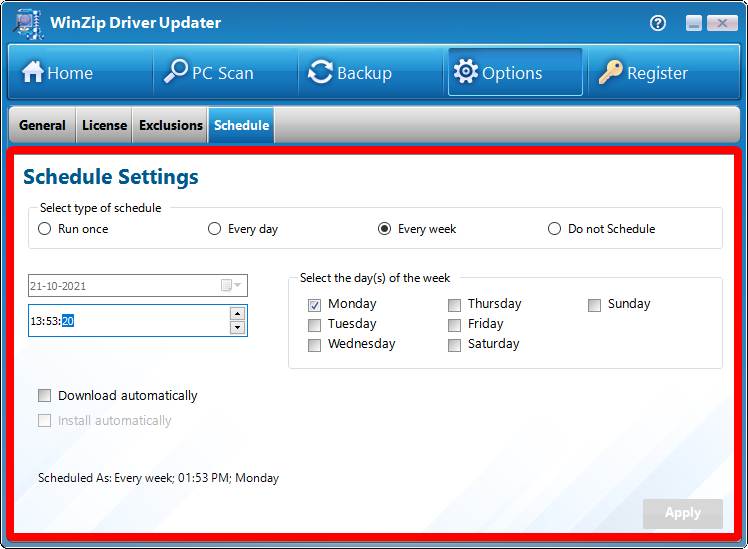Open the PC Scan section
The image size is (748, 549).
[225, 73]
